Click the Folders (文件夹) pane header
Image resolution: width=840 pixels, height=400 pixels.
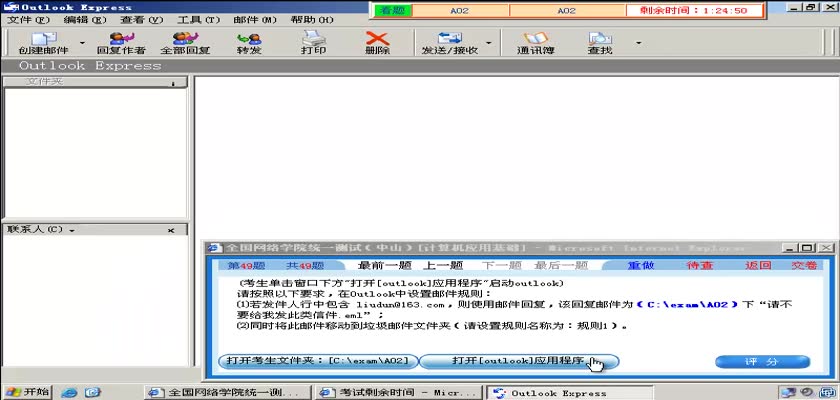coord(95,81)
